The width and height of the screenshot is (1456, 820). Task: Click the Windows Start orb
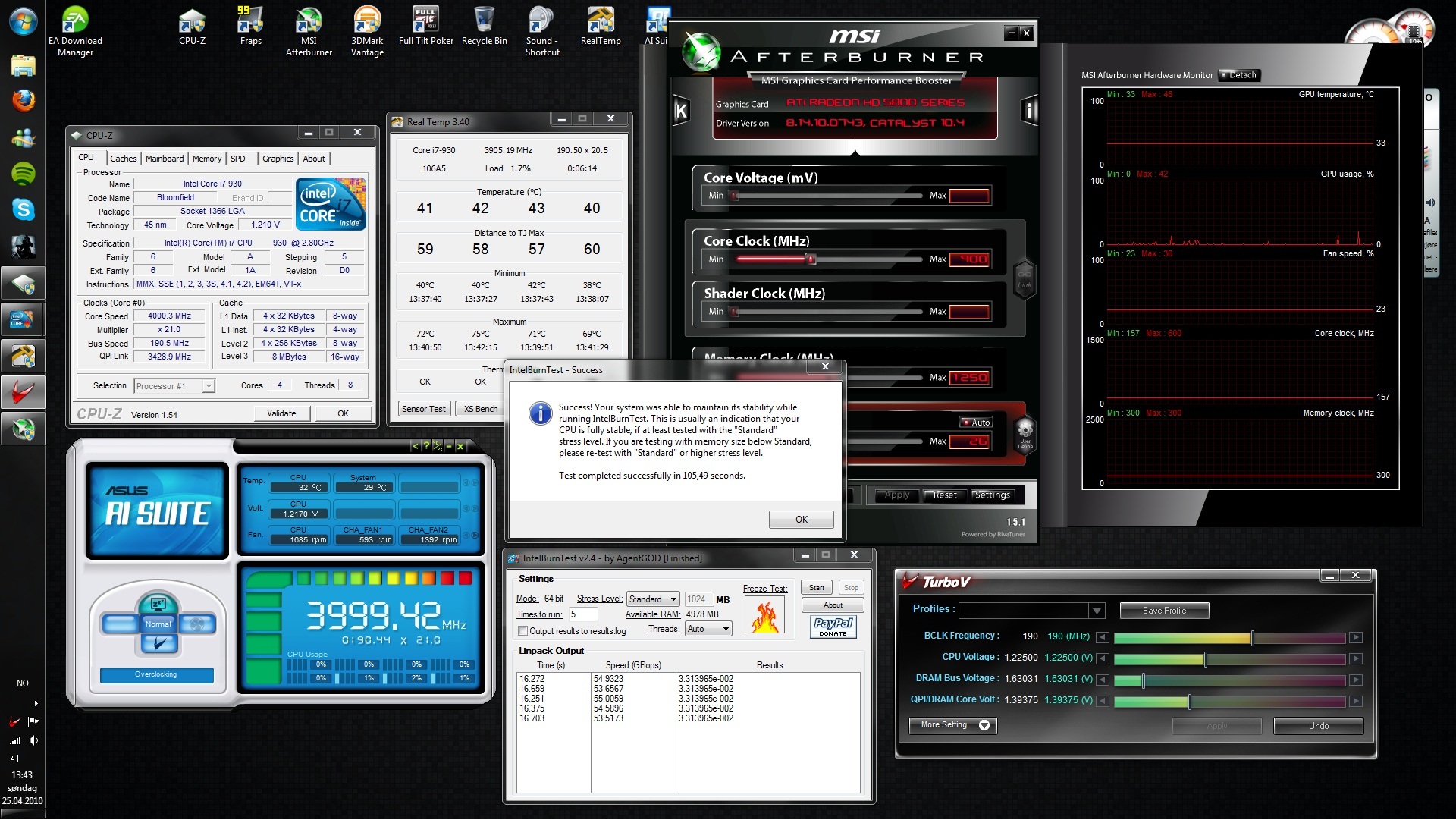[x=24, y=21]
